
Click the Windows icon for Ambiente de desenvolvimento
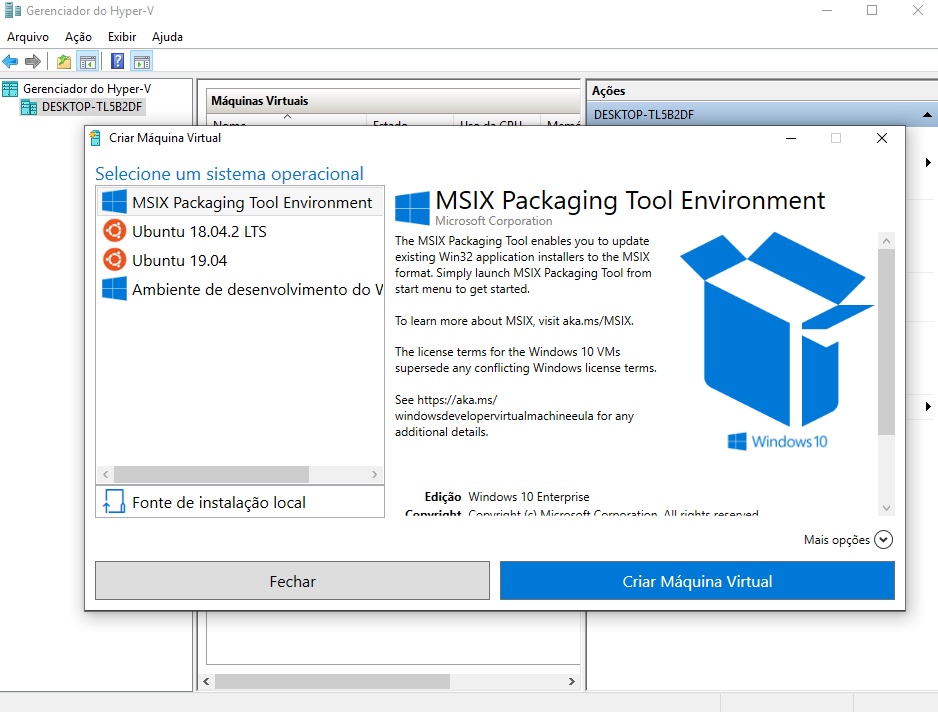[114, 289]
